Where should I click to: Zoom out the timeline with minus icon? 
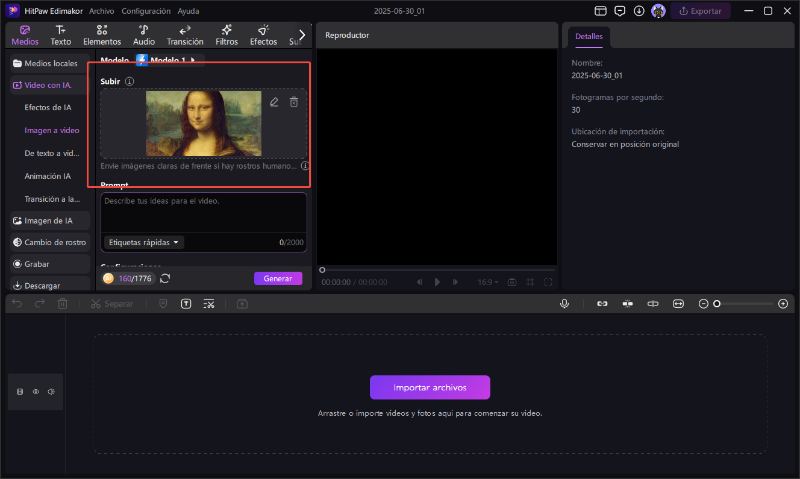click(x=703, y=304)
